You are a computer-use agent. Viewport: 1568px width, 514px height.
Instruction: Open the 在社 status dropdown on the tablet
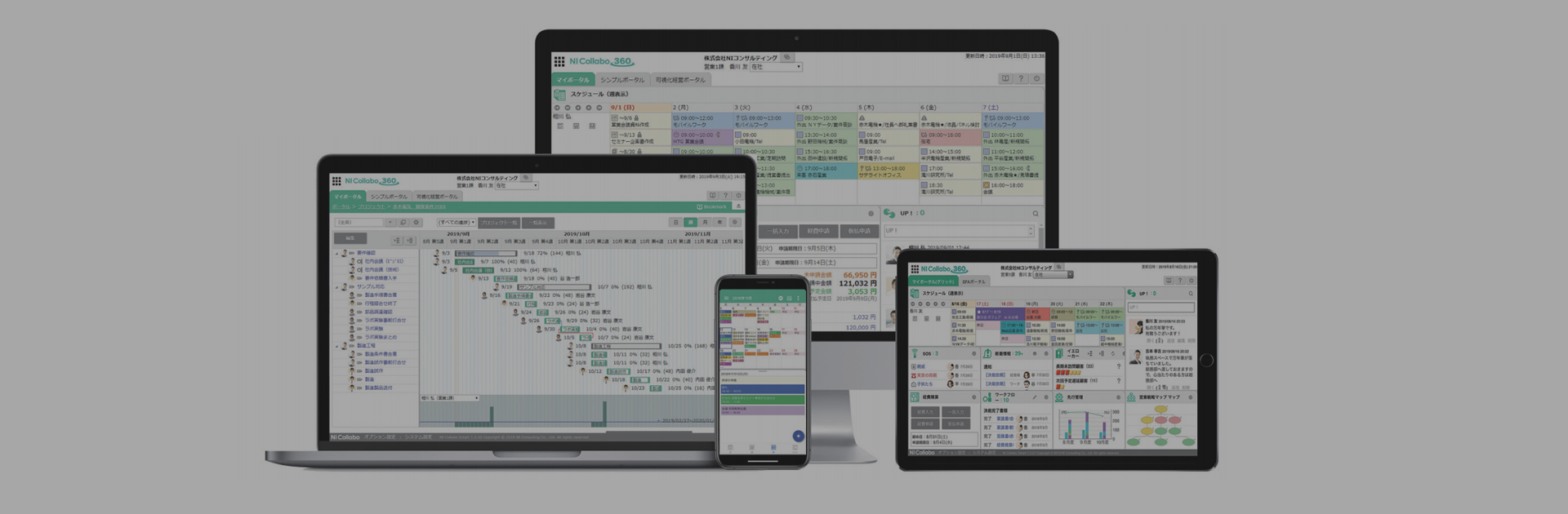click(x=1053, y=275)
